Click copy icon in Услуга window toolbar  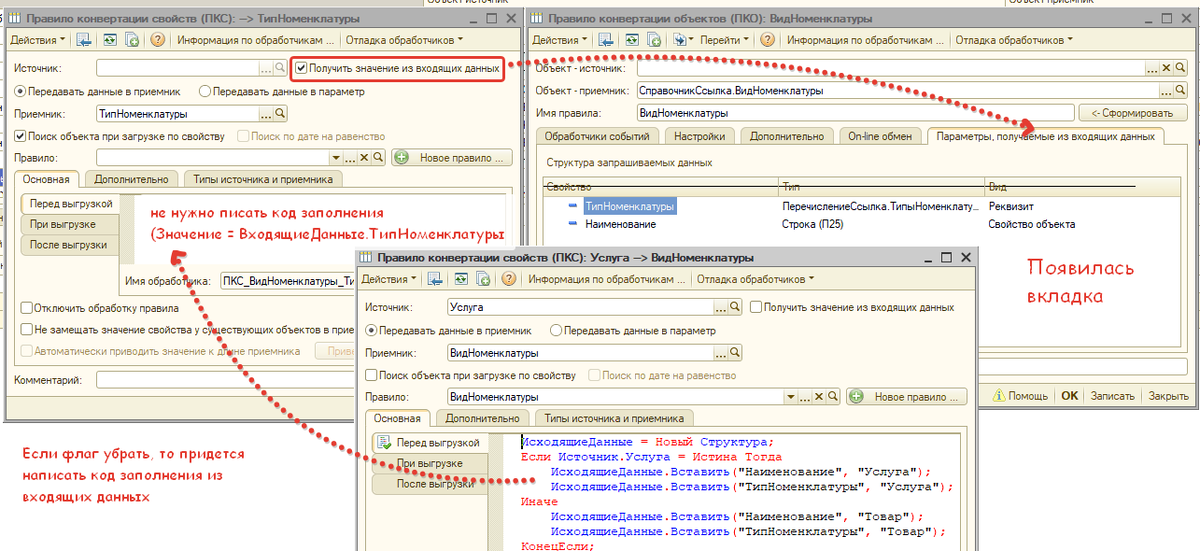pyautogui.click(x=482, y=279)
